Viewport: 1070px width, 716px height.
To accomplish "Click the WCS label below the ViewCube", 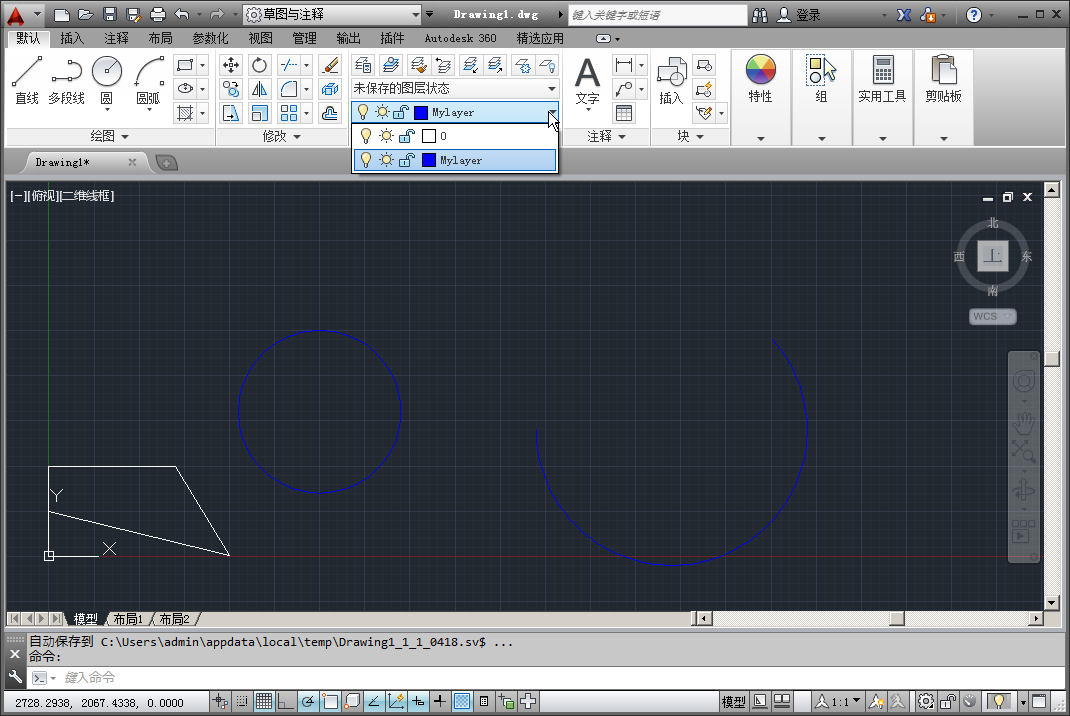I will tap(990, 316).
